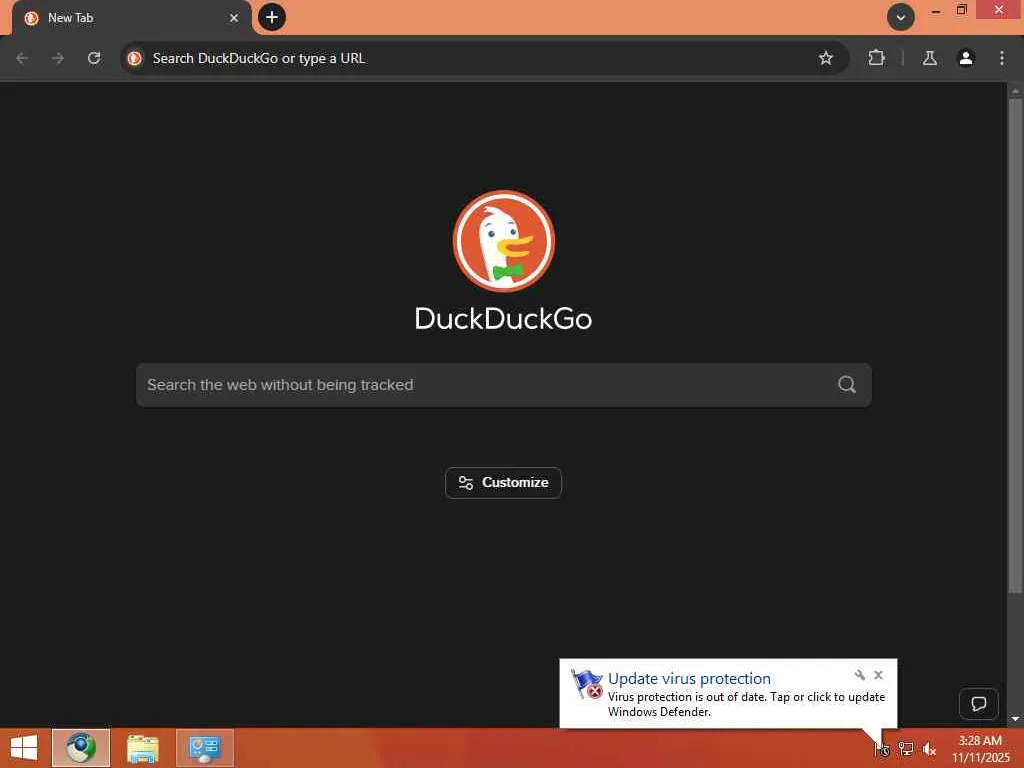
Task: Open the Chrome Labs flask icon
Action: 929,58
